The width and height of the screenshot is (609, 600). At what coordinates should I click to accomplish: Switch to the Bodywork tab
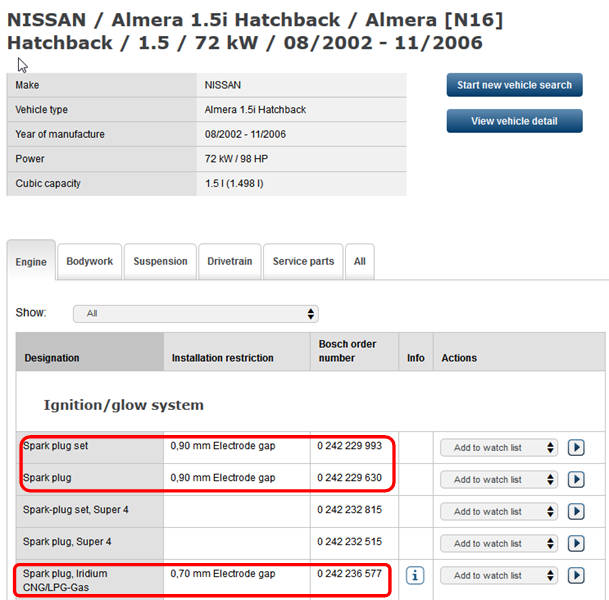tap(90, 261)
